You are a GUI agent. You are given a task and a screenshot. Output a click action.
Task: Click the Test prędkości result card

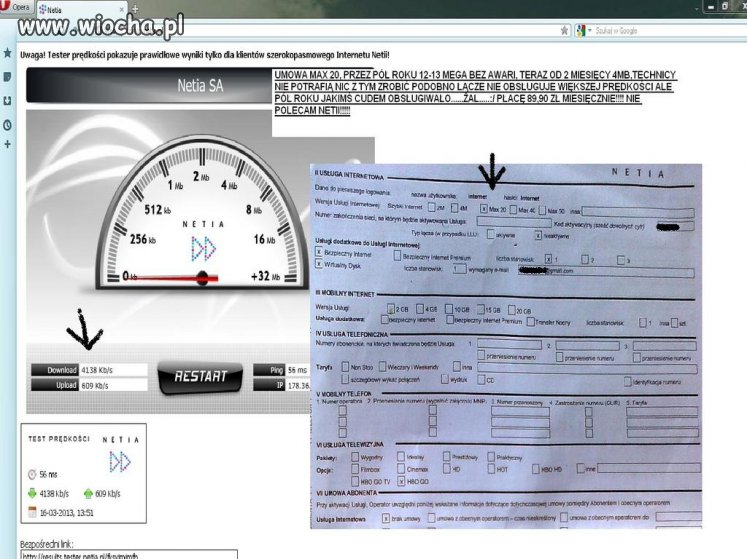[x=83, y=473]
